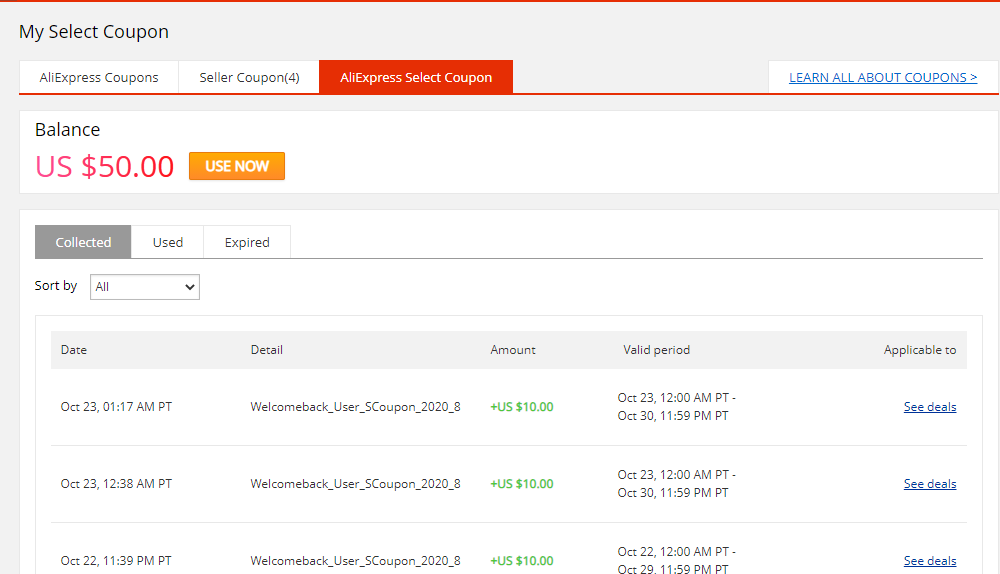This screenshot has height=574, width=1000.
Task: View the Expired coupons tab
Action: click(247, 242)
